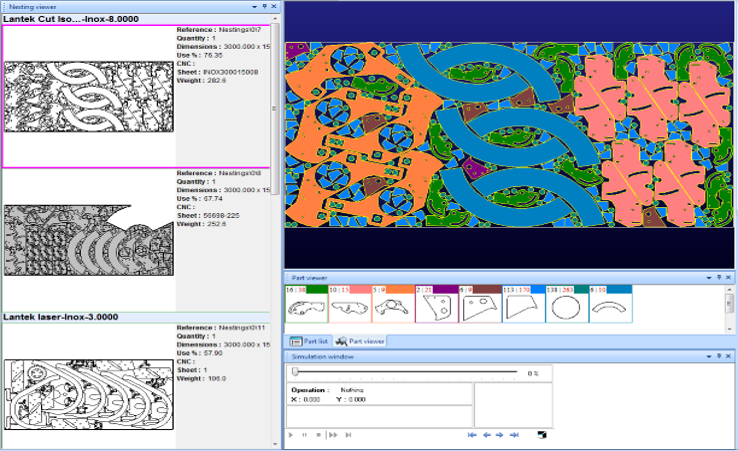Click the previous step blue arrow
The width and height of the screenshot is (738, 451).
pyautogui.click(x=486, y=435)
